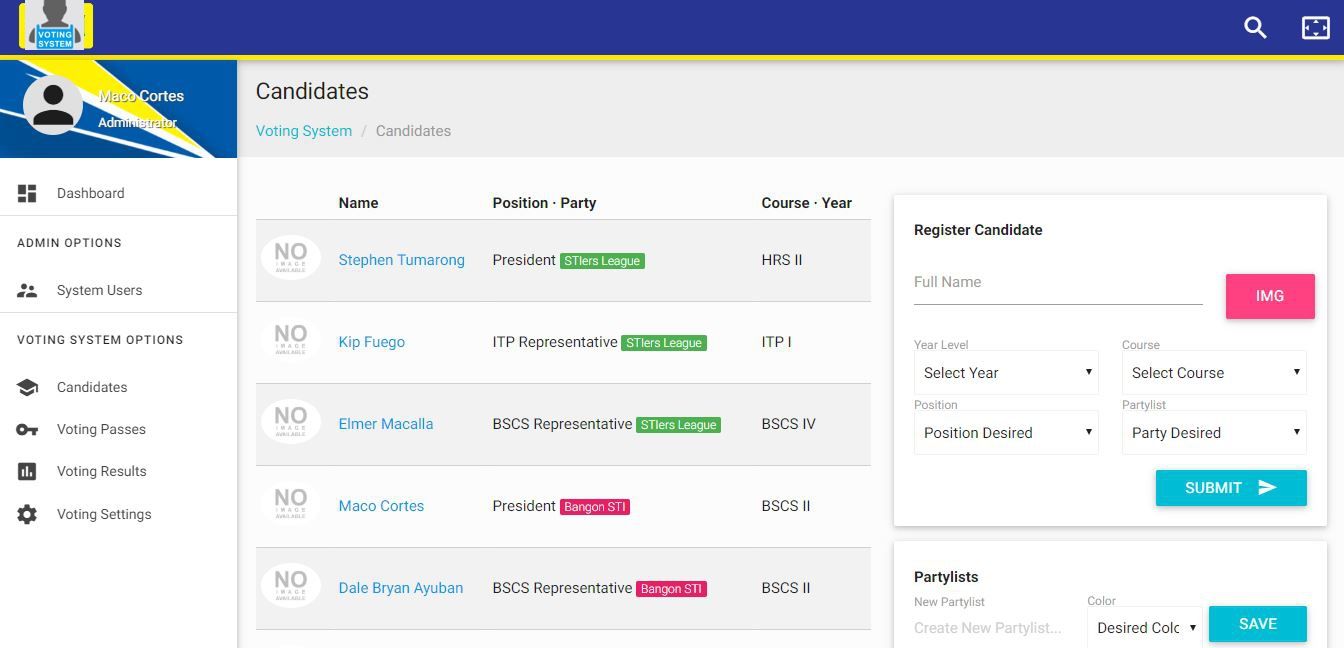Open the Voting Settings menu item
1344x648 pixels.
(x=104, y=514)
